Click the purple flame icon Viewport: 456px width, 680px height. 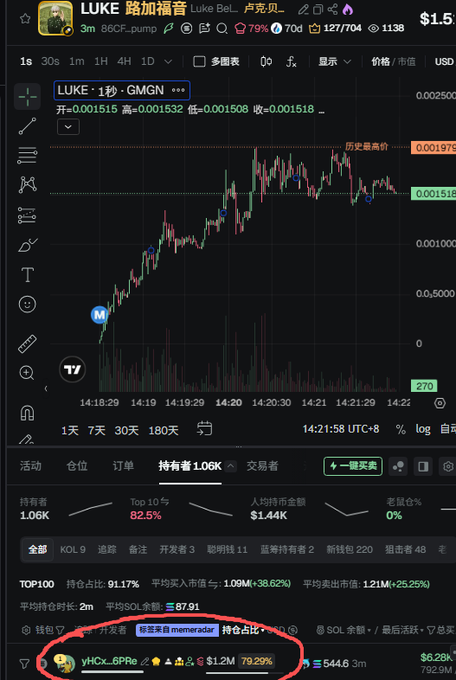[x=347, y=9]
